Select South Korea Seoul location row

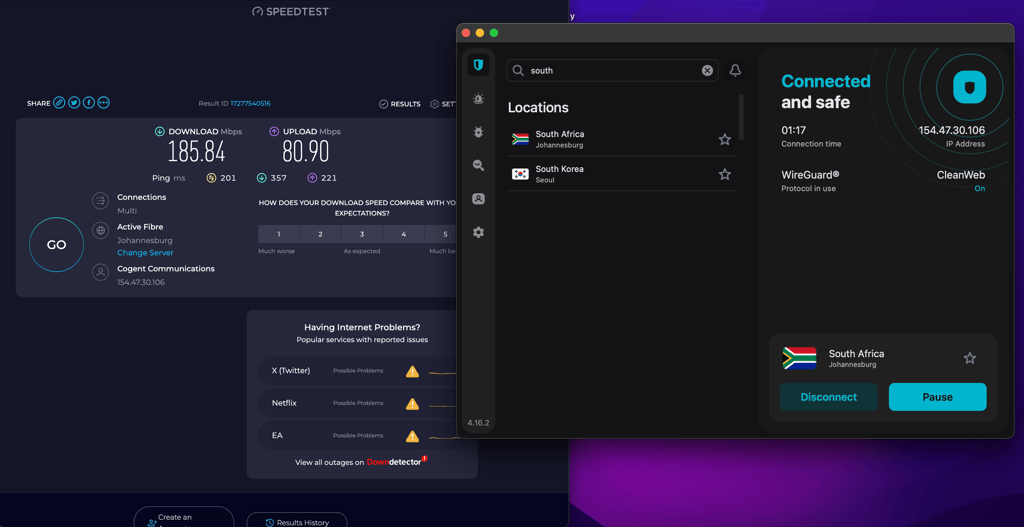[x=621, y=174]
